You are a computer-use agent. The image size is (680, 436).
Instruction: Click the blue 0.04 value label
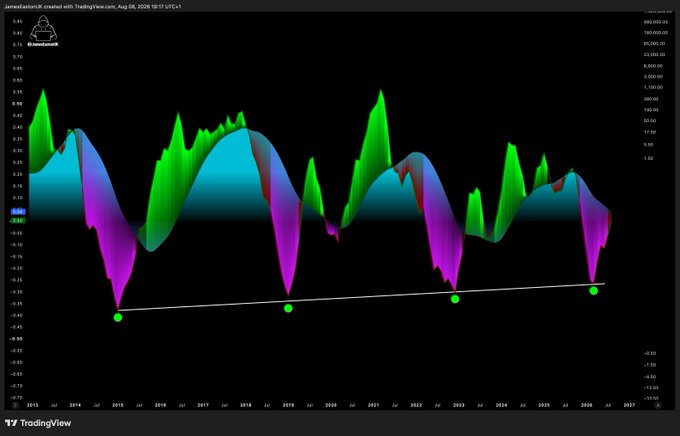[x=18, y=212]
